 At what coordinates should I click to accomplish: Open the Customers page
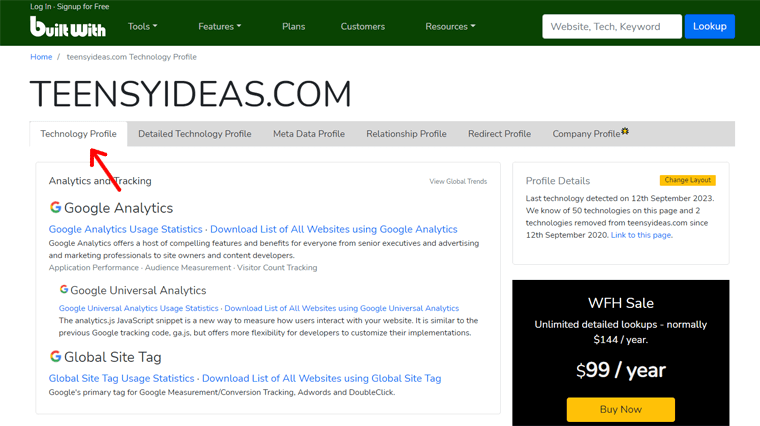tap(363, 27)
